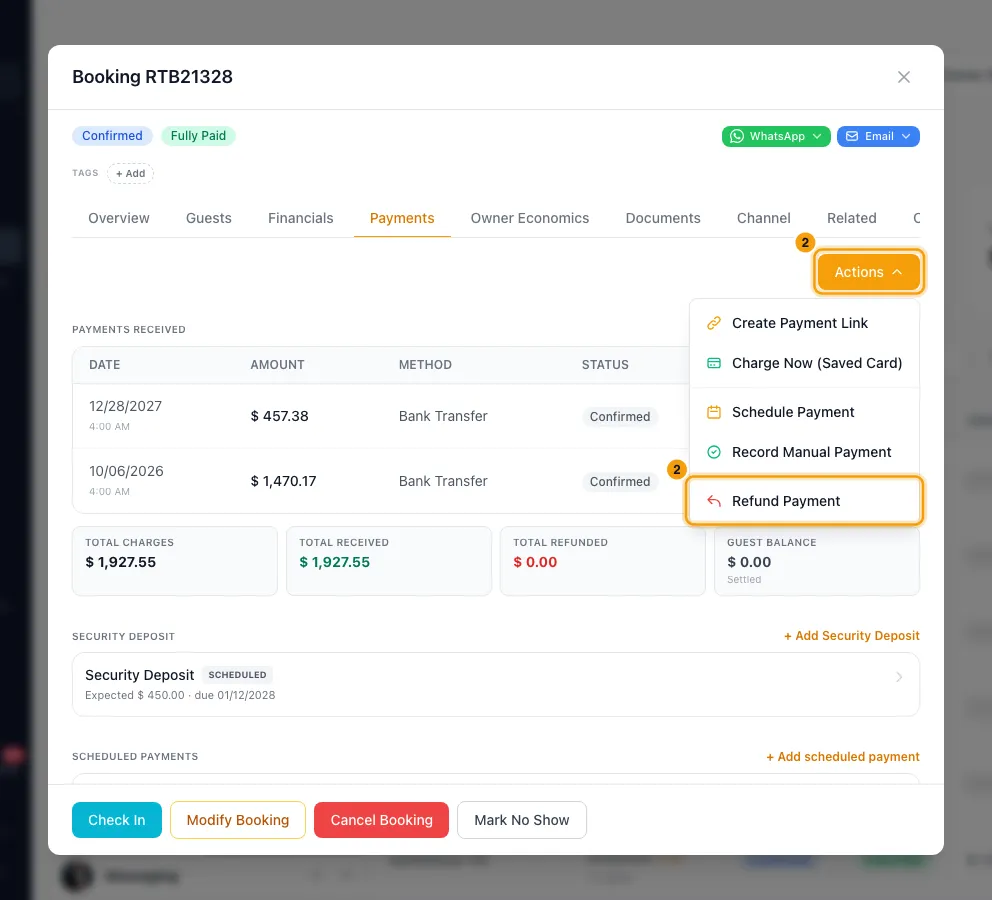Click the WhatsApp logo icon
992x900 pixels.
coord(736,137)
